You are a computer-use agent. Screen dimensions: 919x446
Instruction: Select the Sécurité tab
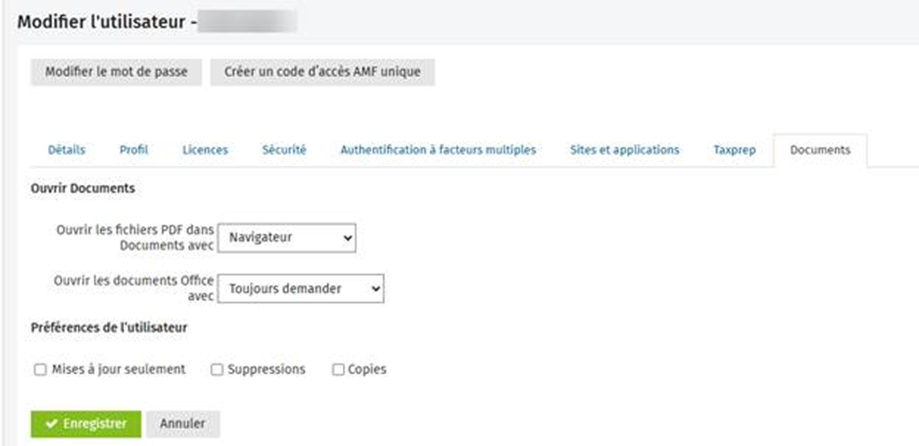point(284,150)
